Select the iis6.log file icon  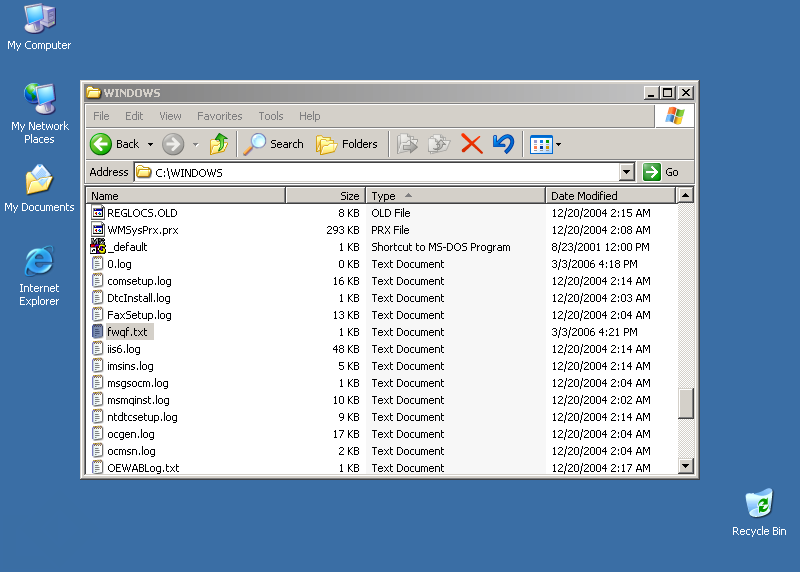(x=97, y=349)
